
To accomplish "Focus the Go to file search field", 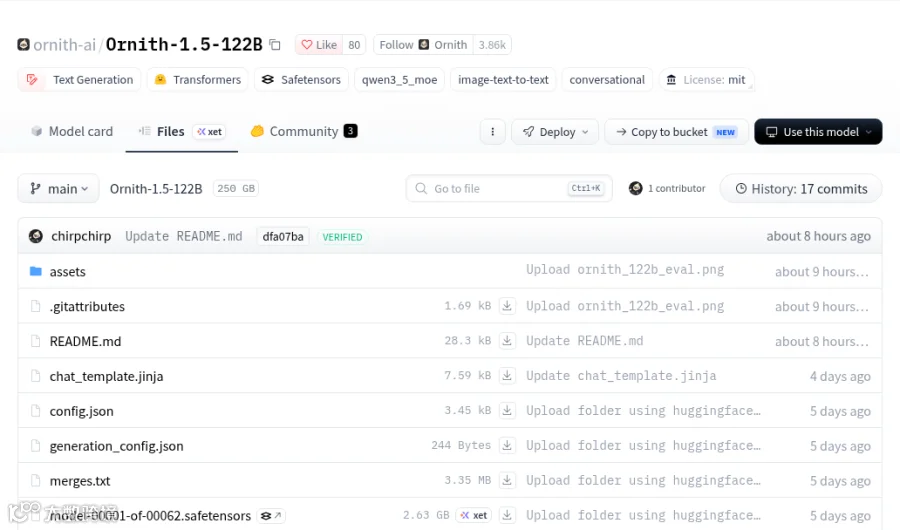I will (509, 188).
